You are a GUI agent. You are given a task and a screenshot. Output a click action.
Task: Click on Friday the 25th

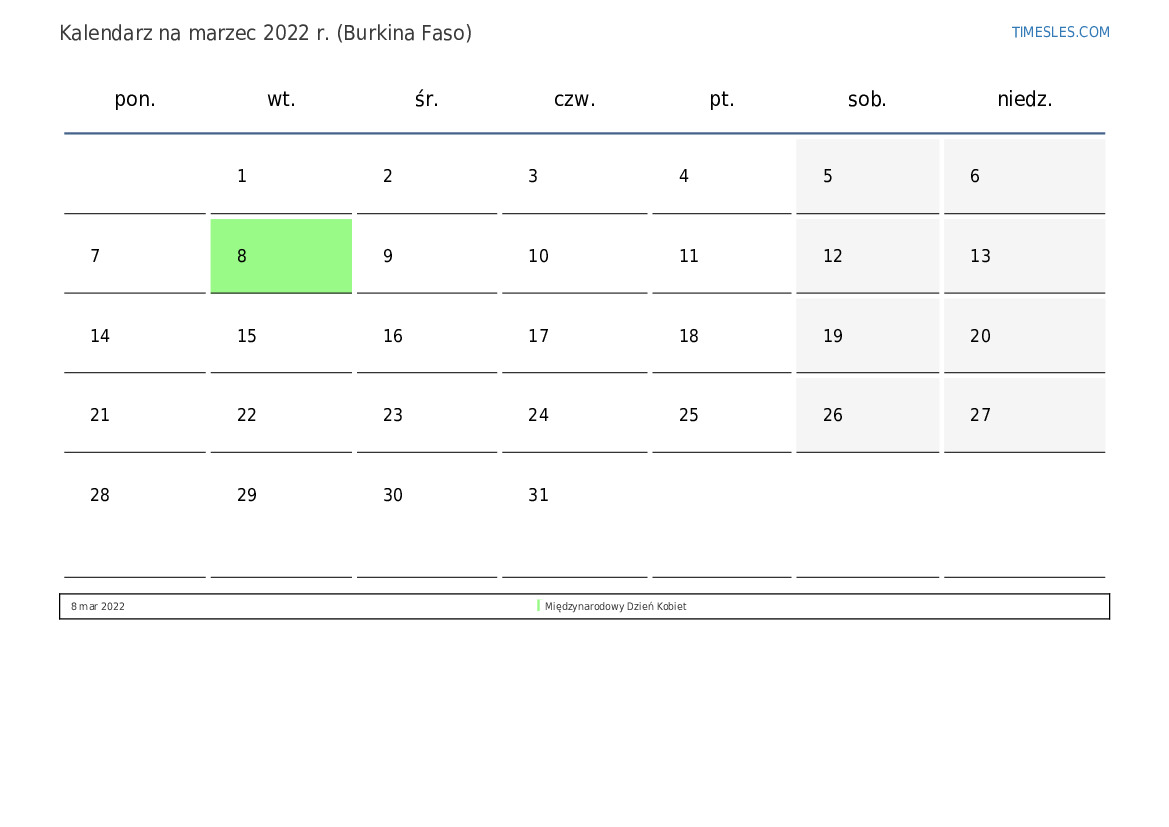pyautogui.click(x=721, y=415)
